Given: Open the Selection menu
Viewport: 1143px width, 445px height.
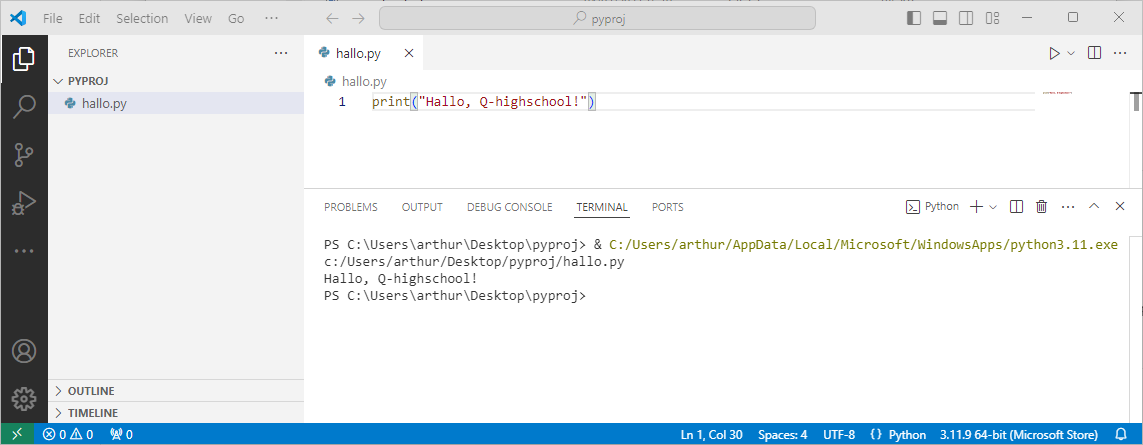Looking at the screenshot, I should click(142, 18).
